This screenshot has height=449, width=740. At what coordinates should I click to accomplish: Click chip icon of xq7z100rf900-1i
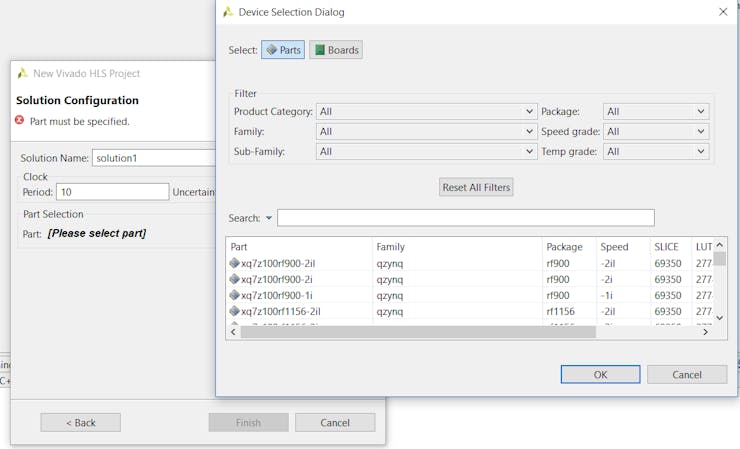234,295
